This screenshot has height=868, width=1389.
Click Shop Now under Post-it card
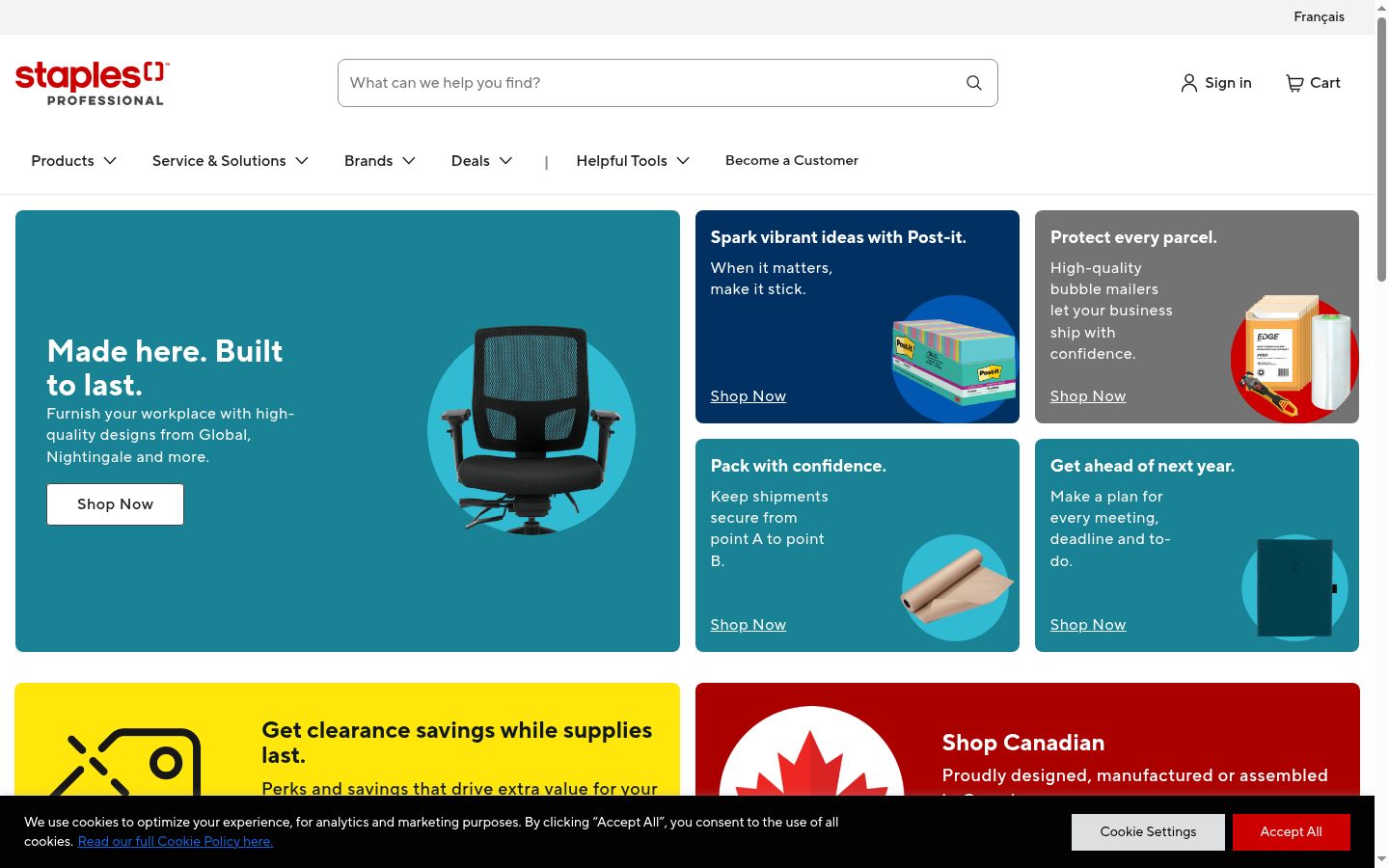pyautogui.click(x=749, y=396)
